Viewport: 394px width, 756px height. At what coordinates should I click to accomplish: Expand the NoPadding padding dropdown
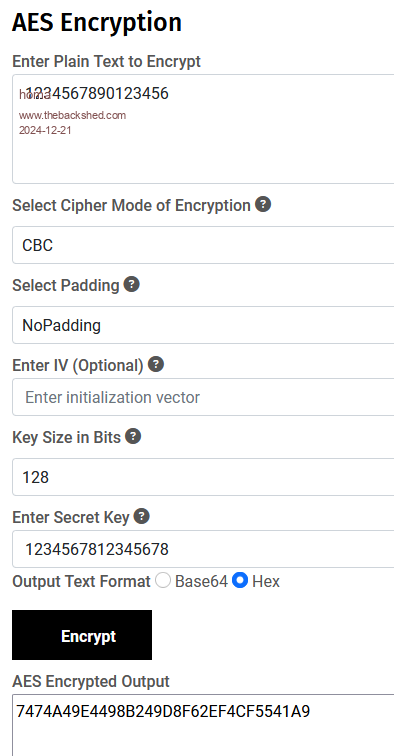pos(203,325)
